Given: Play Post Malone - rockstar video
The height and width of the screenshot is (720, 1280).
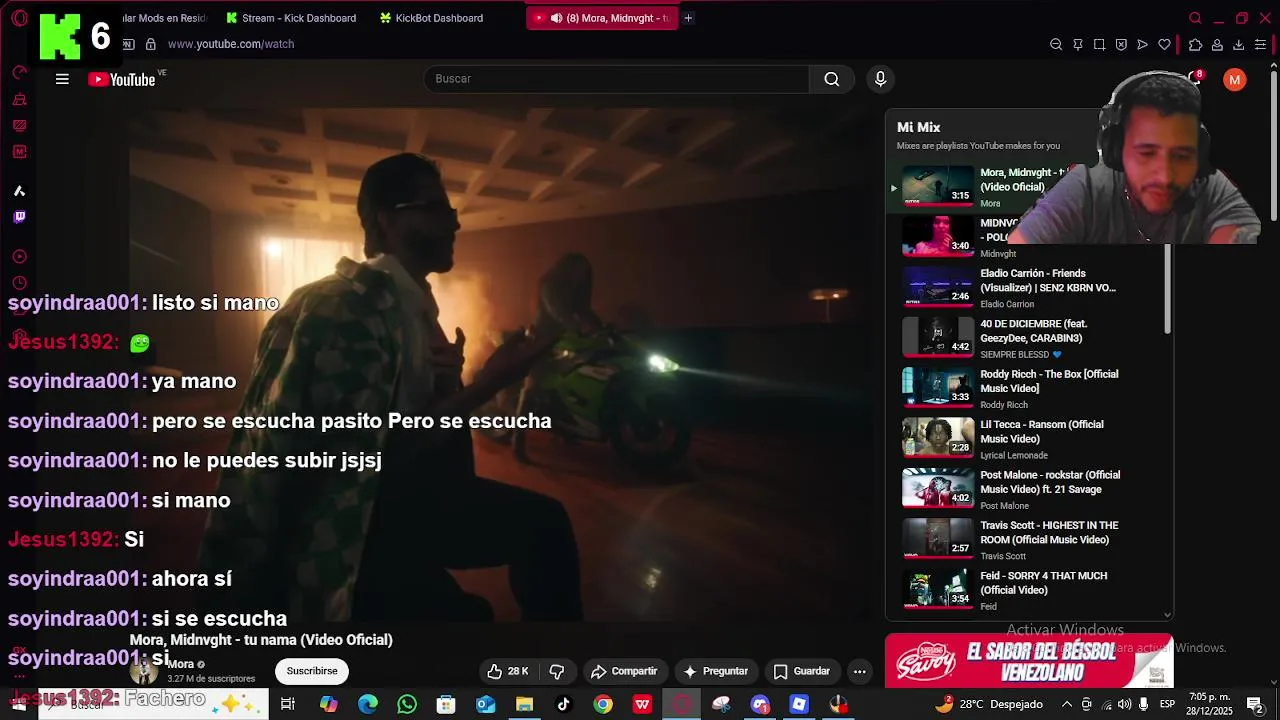Looking at the screenshot, I should point(1025,489).
